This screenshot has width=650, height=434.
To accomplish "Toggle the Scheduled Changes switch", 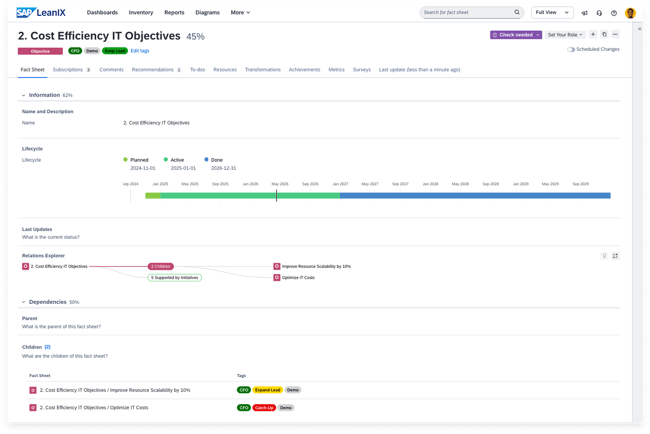I will tap(571, 49).
